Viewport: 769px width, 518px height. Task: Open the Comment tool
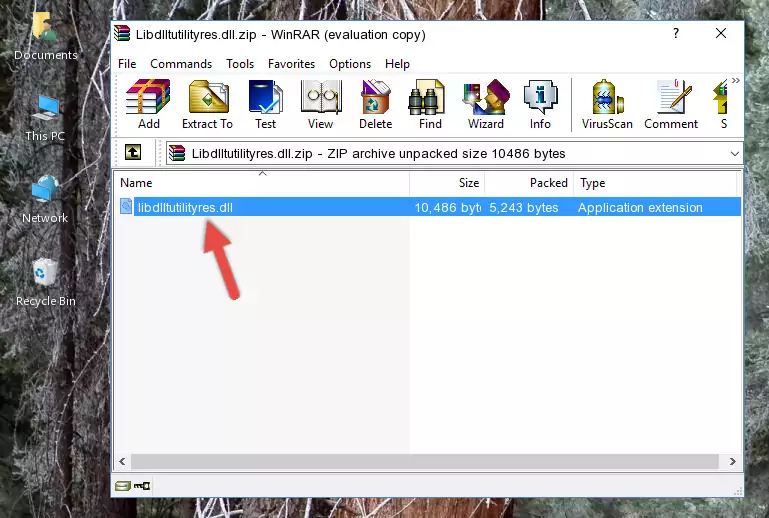point(671,104)
